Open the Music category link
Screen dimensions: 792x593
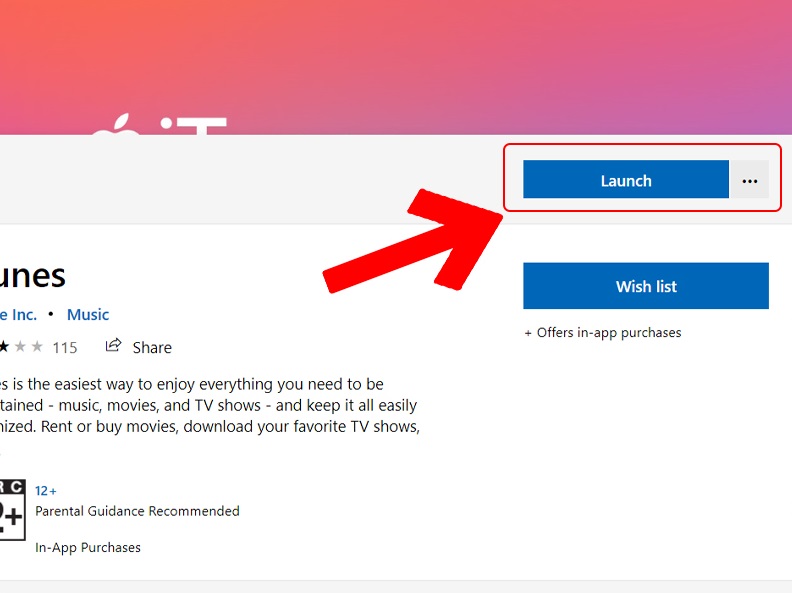[88, 315]
